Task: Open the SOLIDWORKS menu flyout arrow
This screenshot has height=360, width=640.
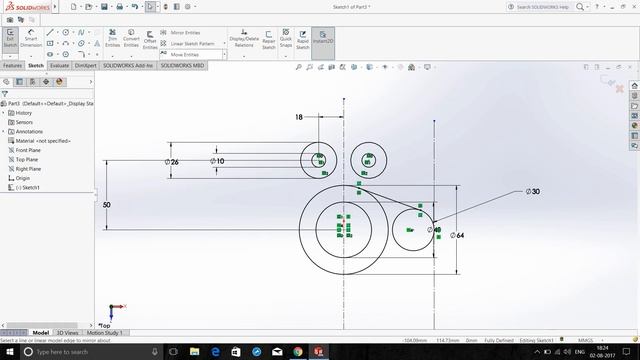Action: click(55, 7)
